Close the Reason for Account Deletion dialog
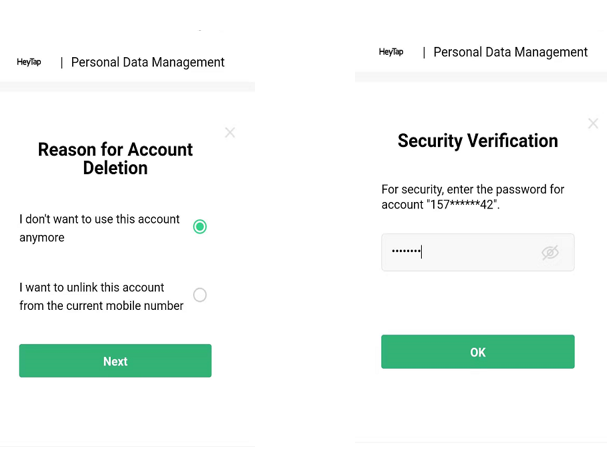 [x=230, y=132]
